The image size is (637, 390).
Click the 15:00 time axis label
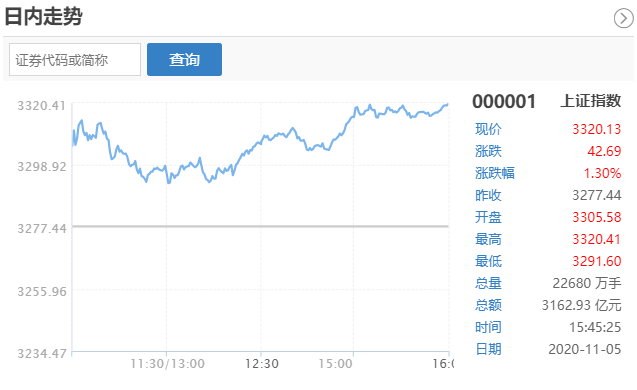pyautogui.click(x=335, y=364)
